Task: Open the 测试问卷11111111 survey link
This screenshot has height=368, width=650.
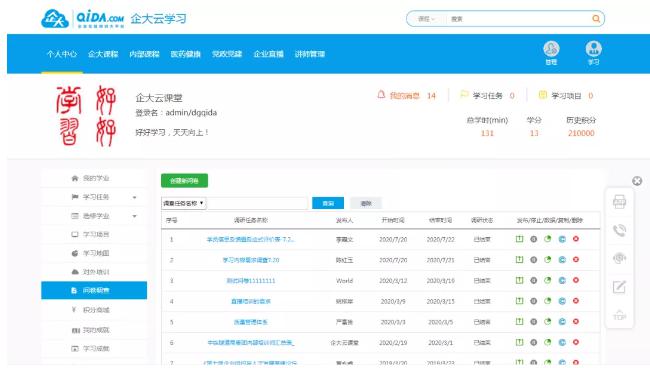Action: 251,281
